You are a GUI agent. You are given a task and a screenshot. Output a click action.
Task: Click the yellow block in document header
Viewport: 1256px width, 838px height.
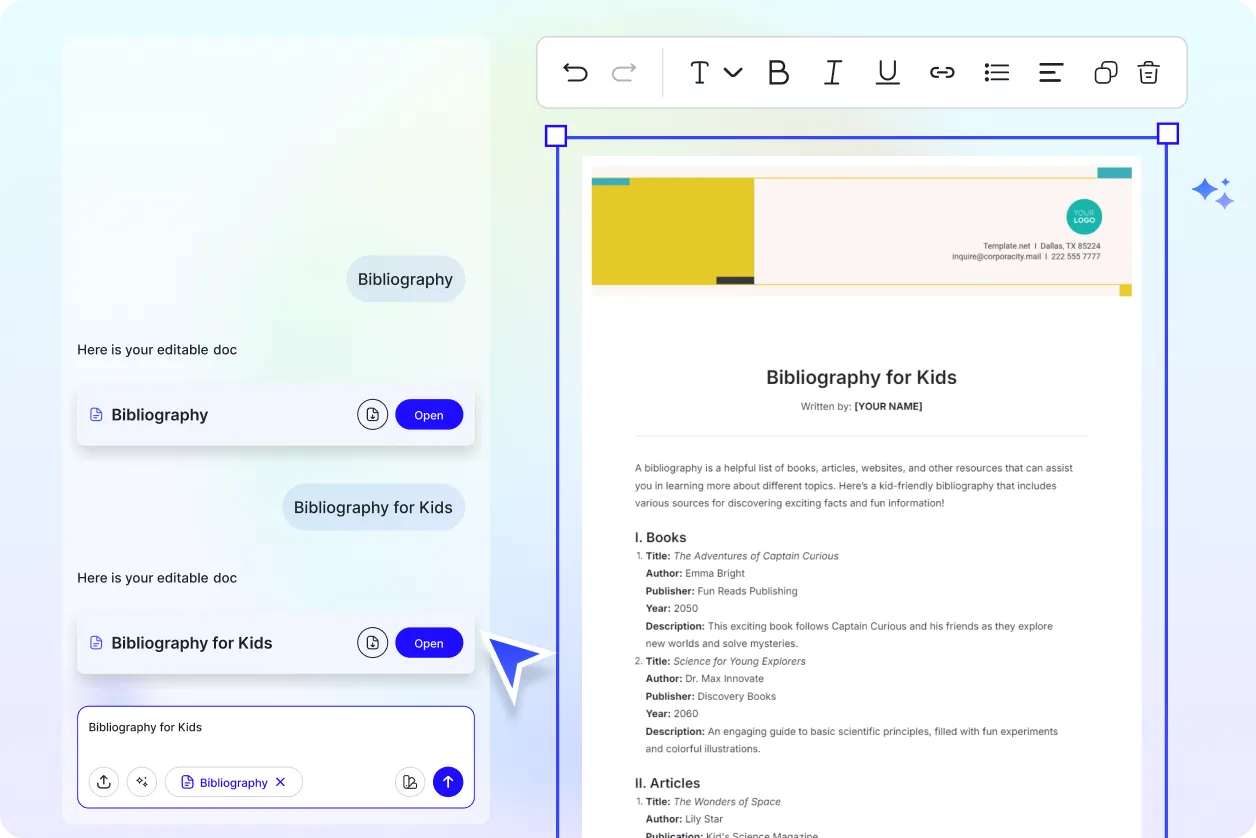click(673, 231)
